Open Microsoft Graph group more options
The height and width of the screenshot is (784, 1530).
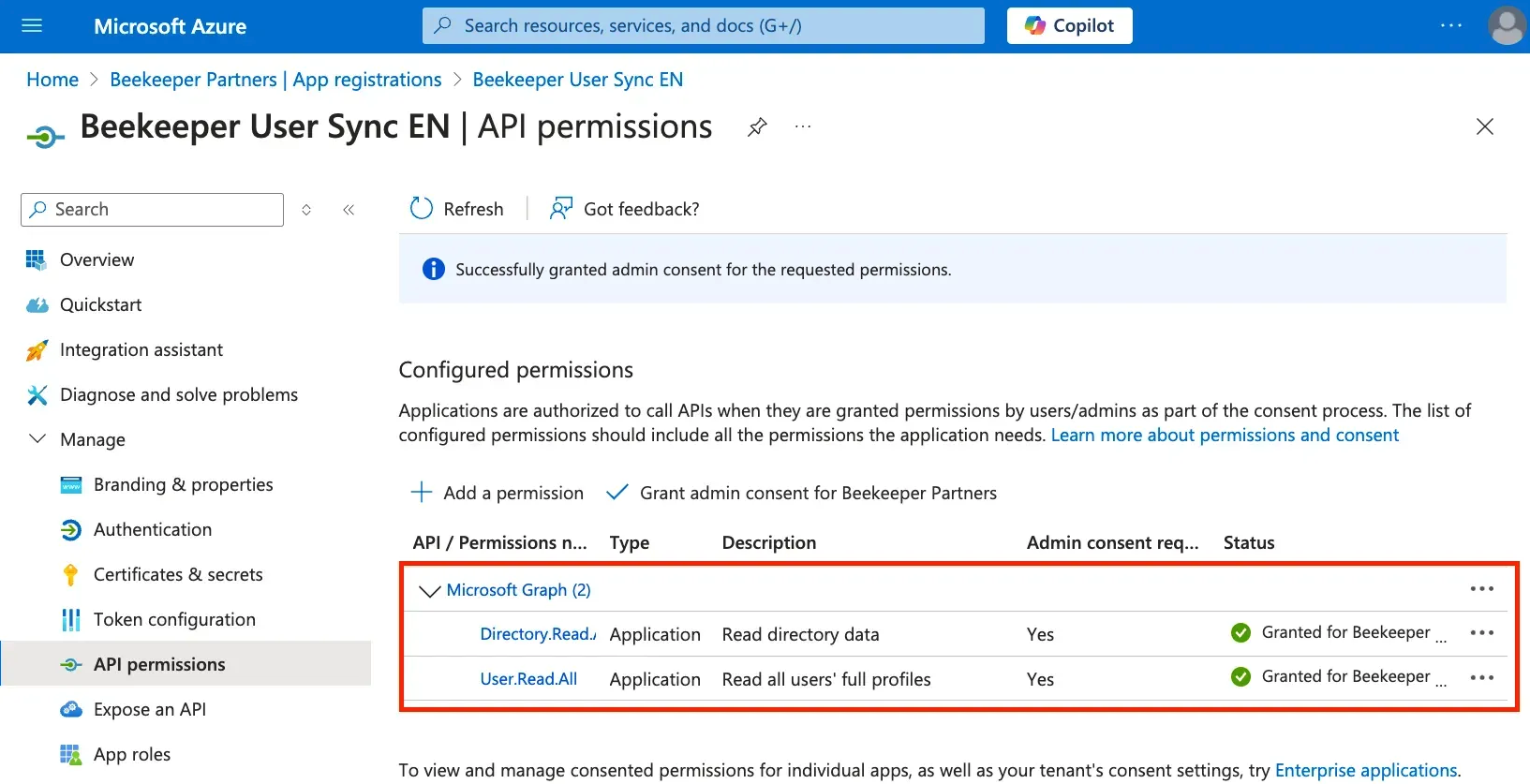[x=1482, y=589]
